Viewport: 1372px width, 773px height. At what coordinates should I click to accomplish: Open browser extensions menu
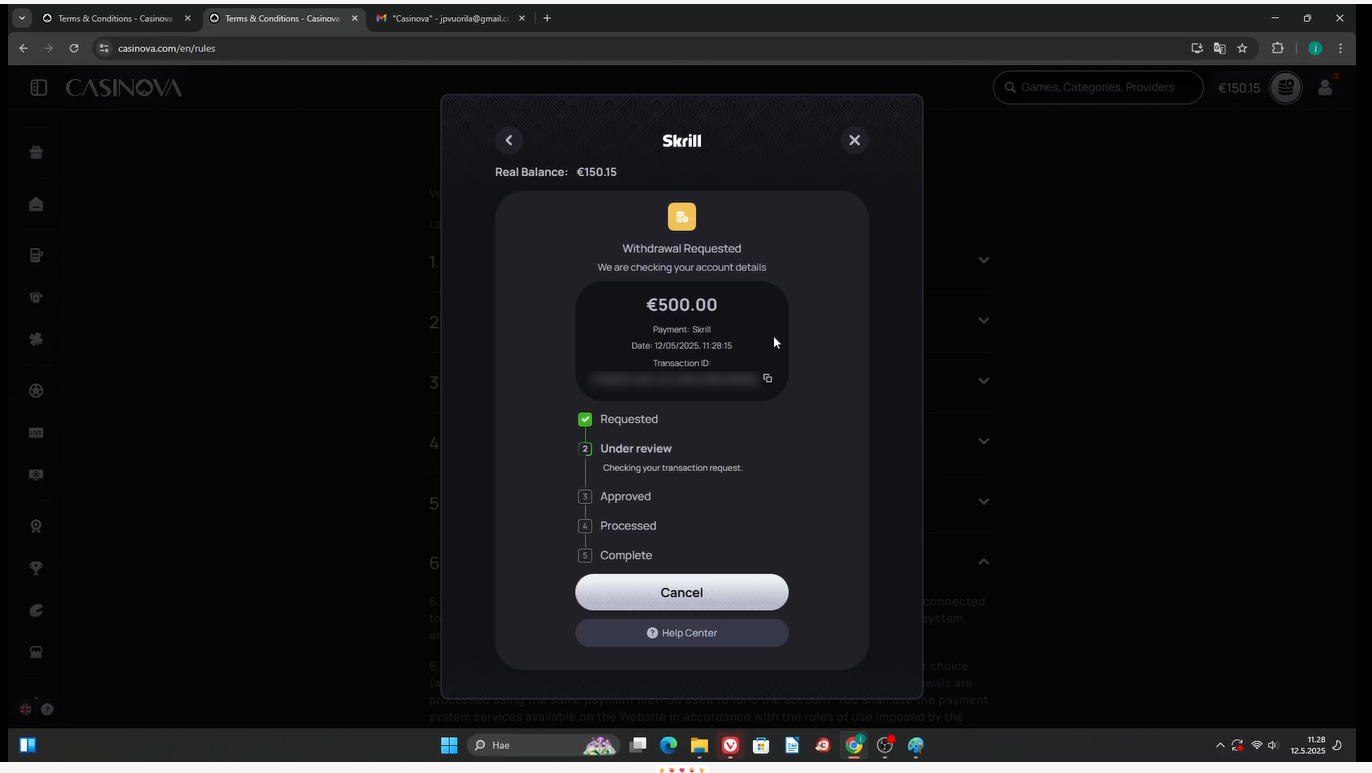(1277, 48)
